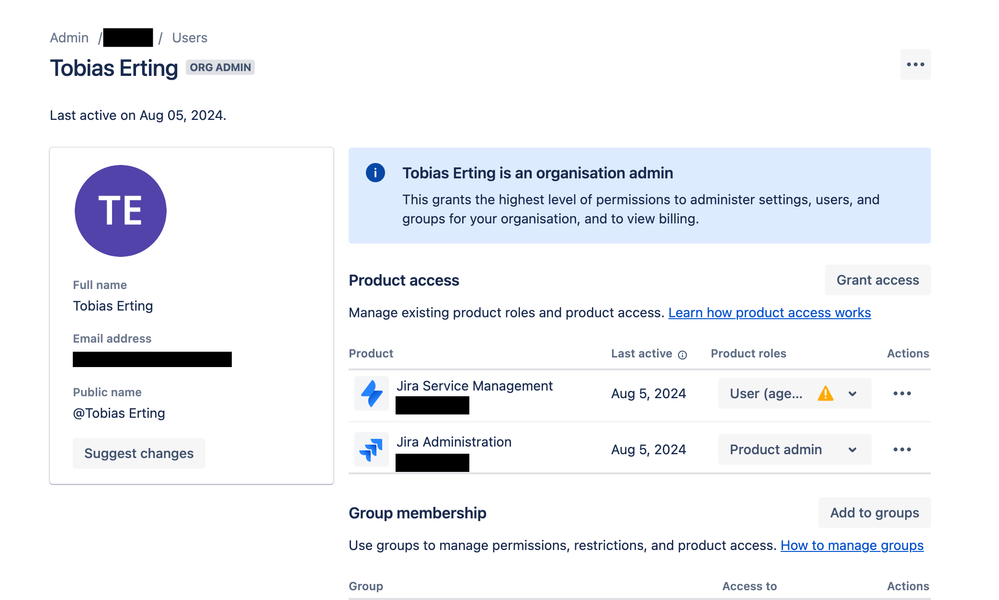Expand the Product admin role dropdown
This screenshot has width=999, height=600.
(x=852, y=450)
